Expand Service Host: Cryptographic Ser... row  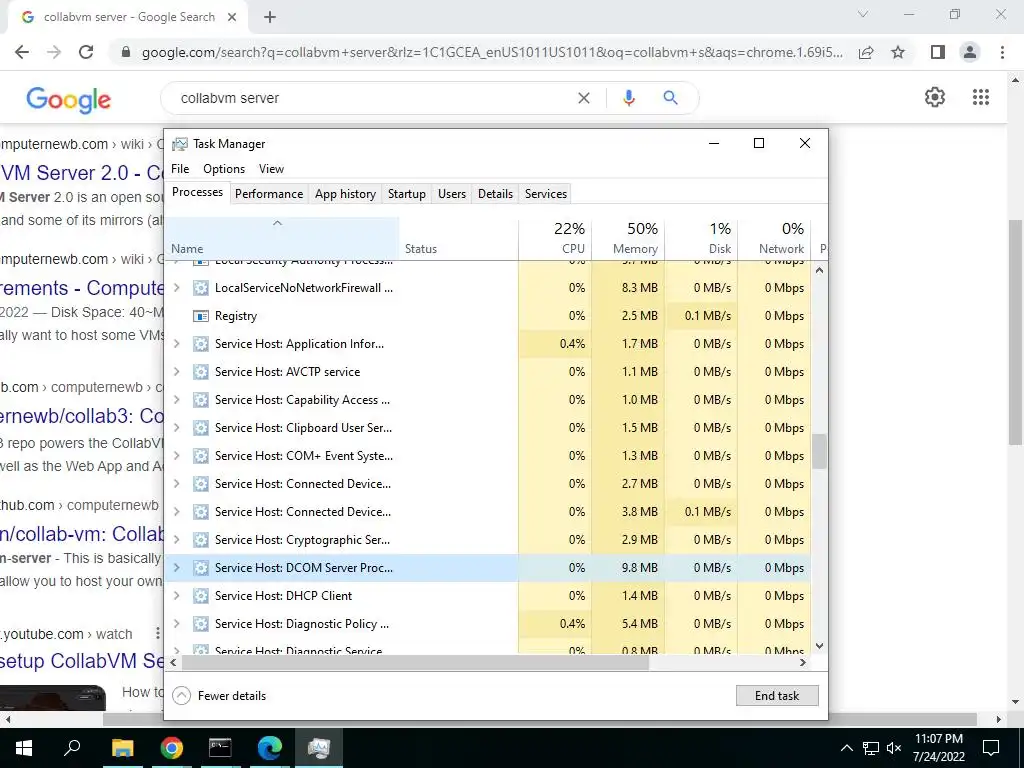click(176, 540)
